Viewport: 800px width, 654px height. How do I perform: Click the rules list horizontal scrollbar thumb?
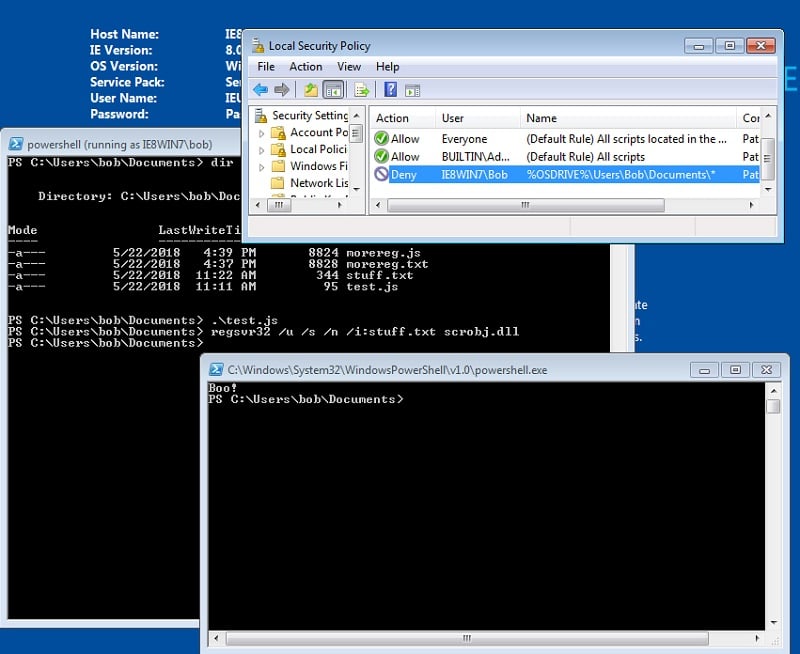pyautogui.click(x=526, y=205)
